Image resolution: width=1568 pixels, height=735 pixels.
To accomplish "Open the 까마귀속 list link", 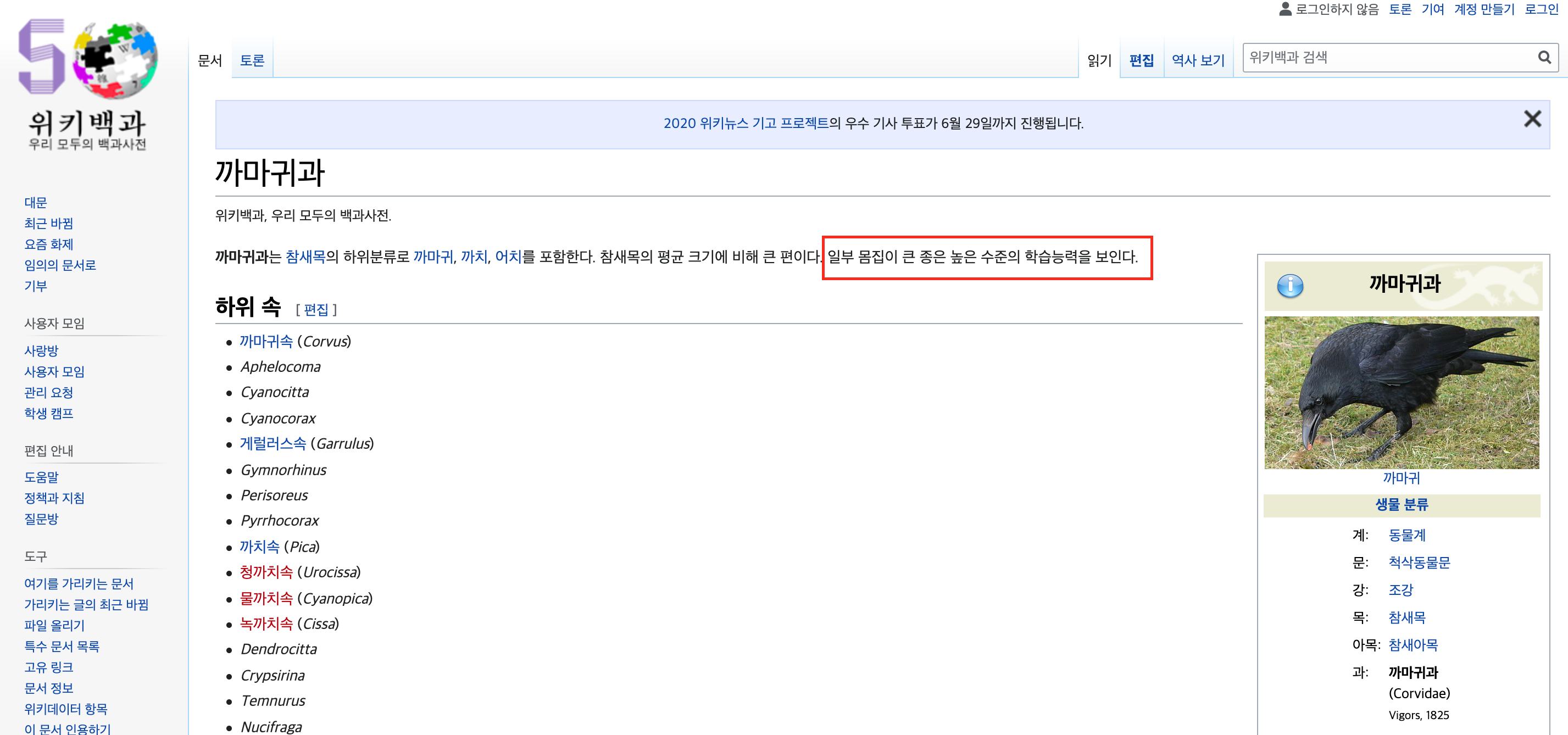I will [266, 341].
